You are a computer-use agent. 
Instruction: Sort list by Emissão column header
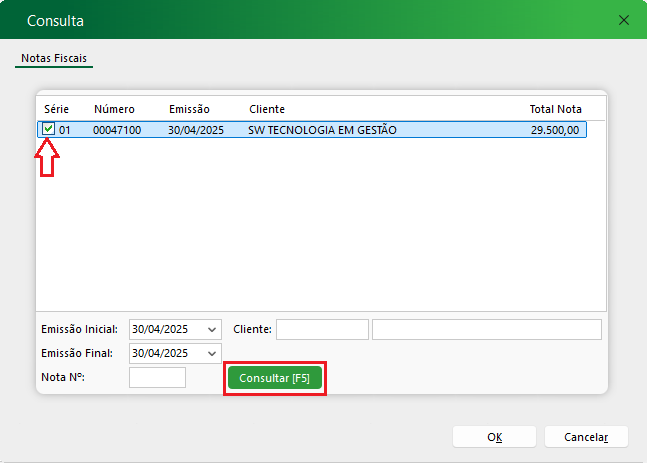pyautogui.click(x=189, y=109)
